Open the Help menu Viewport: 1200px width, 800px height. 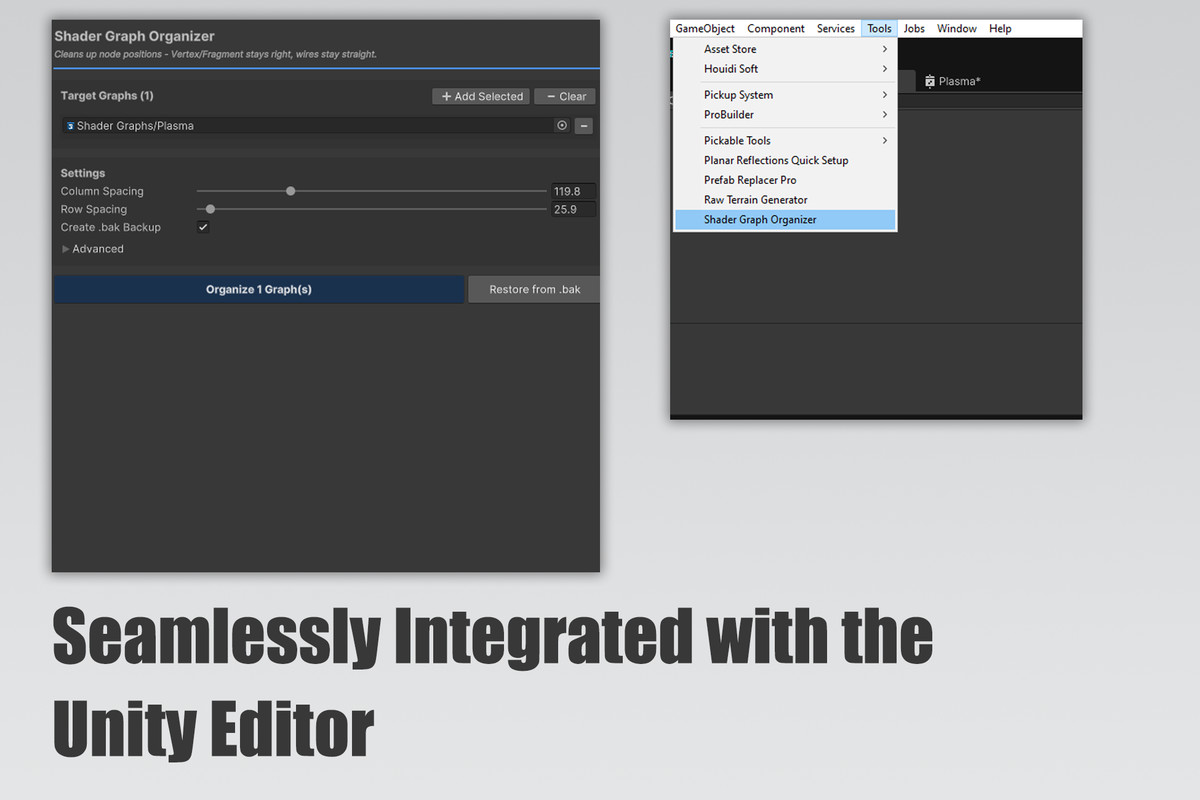coord(1000,29)
